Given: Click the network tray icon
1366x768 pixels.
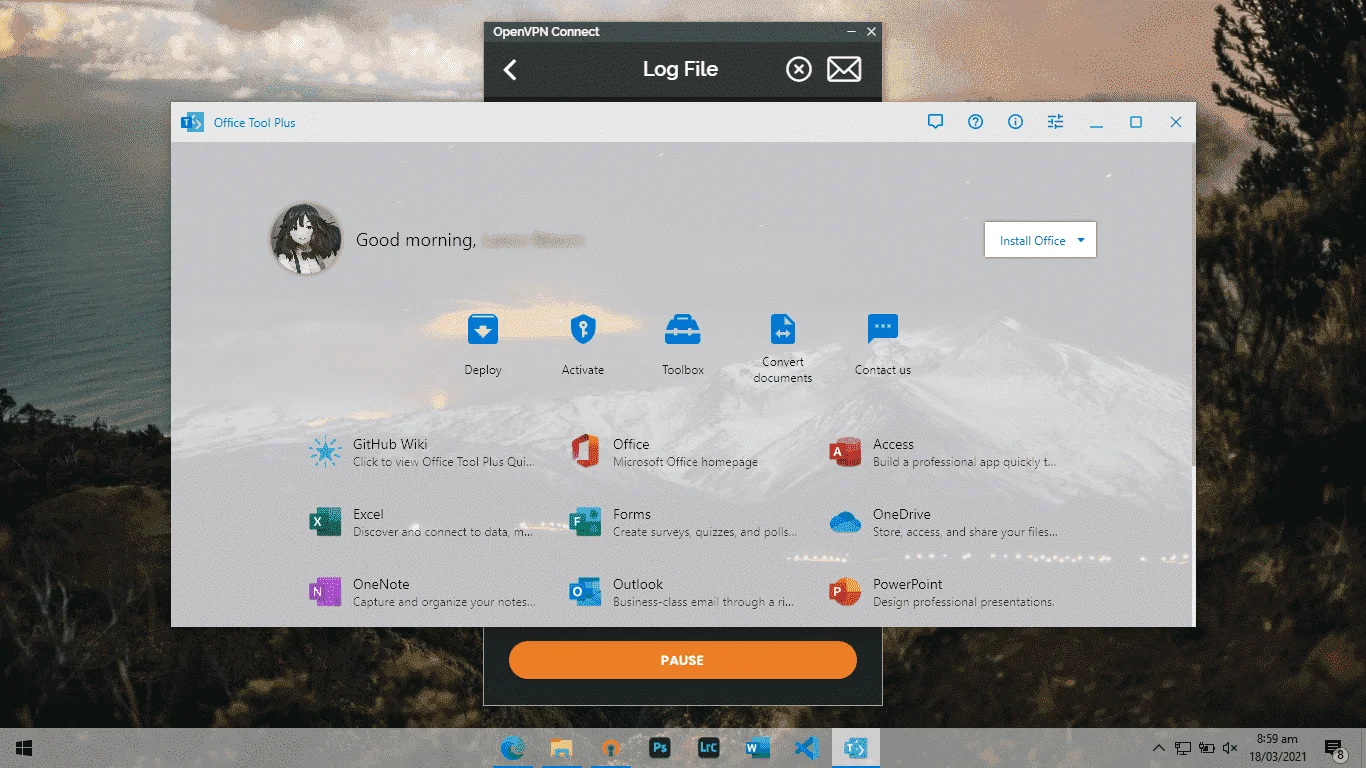Looking at the screenshot, I should click(x=1183, y=748).
